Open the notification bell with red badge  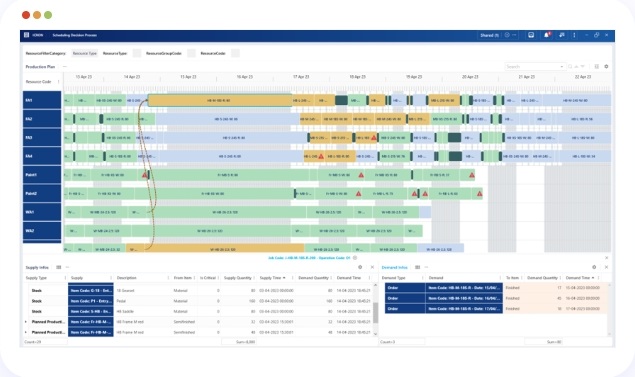546,35
